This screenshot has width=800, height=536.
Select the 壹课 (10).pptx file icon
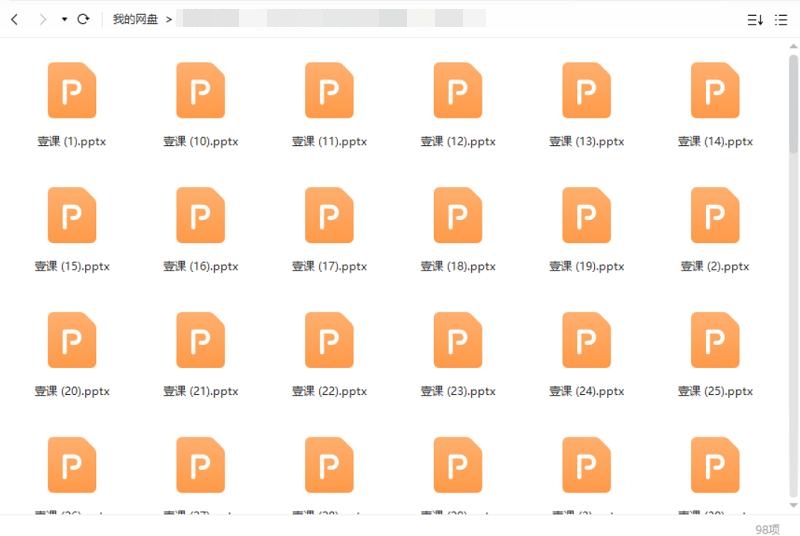[201, 90]
